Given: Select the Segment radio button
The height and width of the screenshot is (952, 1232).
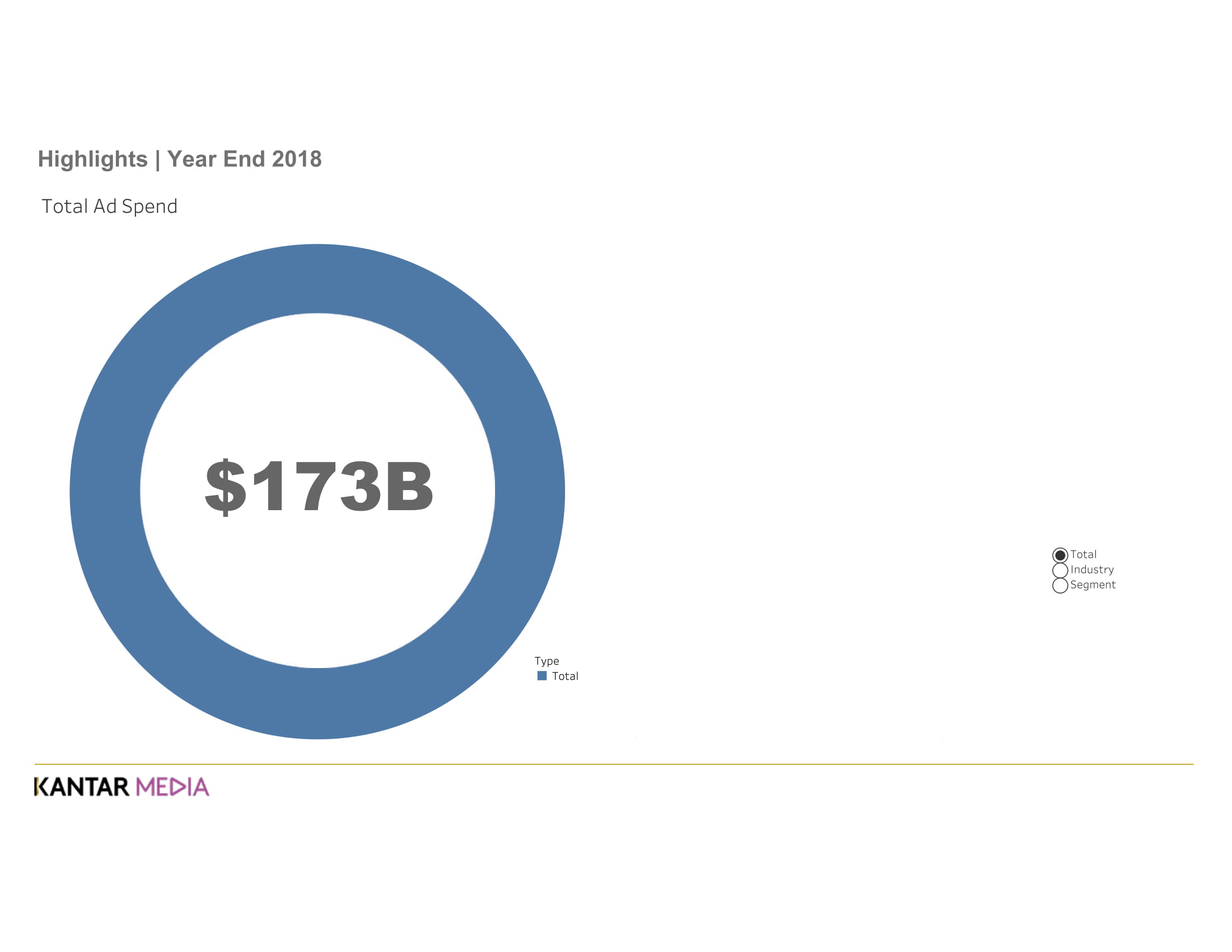Looking at the screenshot, I should (x=1061, y=585).
